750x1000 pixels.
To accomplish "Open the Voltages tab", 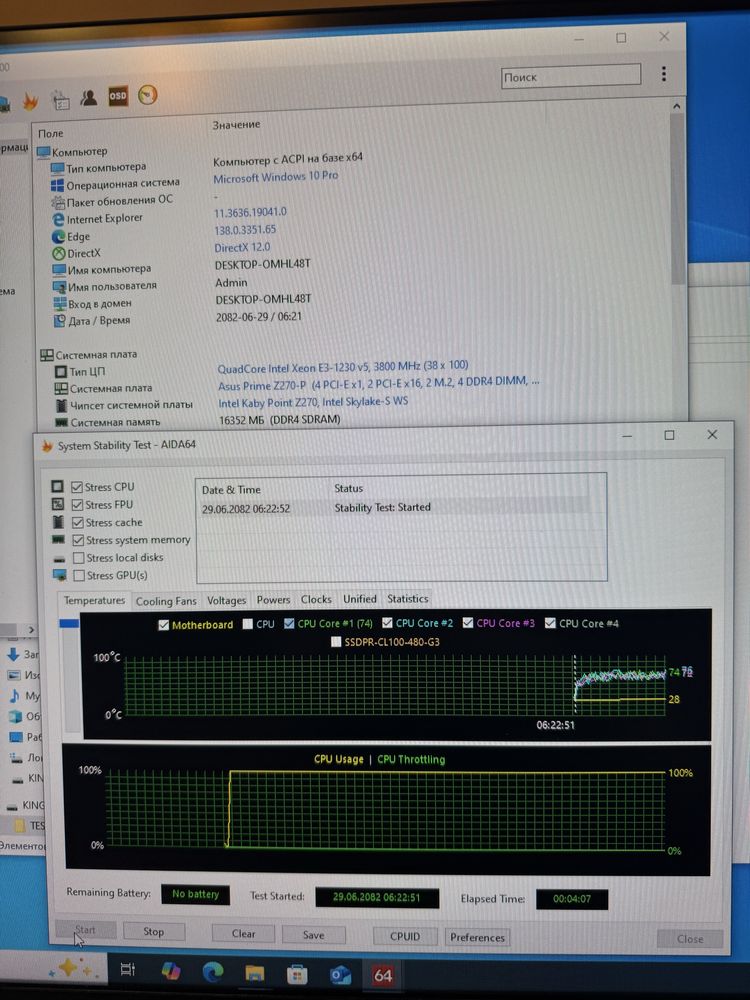I will [x=226, y=600].
